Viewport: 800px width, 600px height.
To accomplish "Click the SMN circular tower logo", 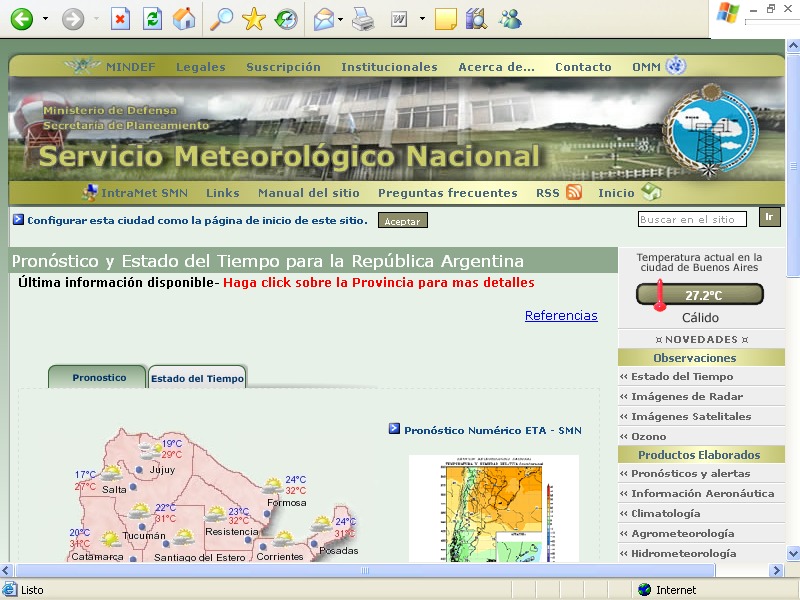I will pos(711,130).
